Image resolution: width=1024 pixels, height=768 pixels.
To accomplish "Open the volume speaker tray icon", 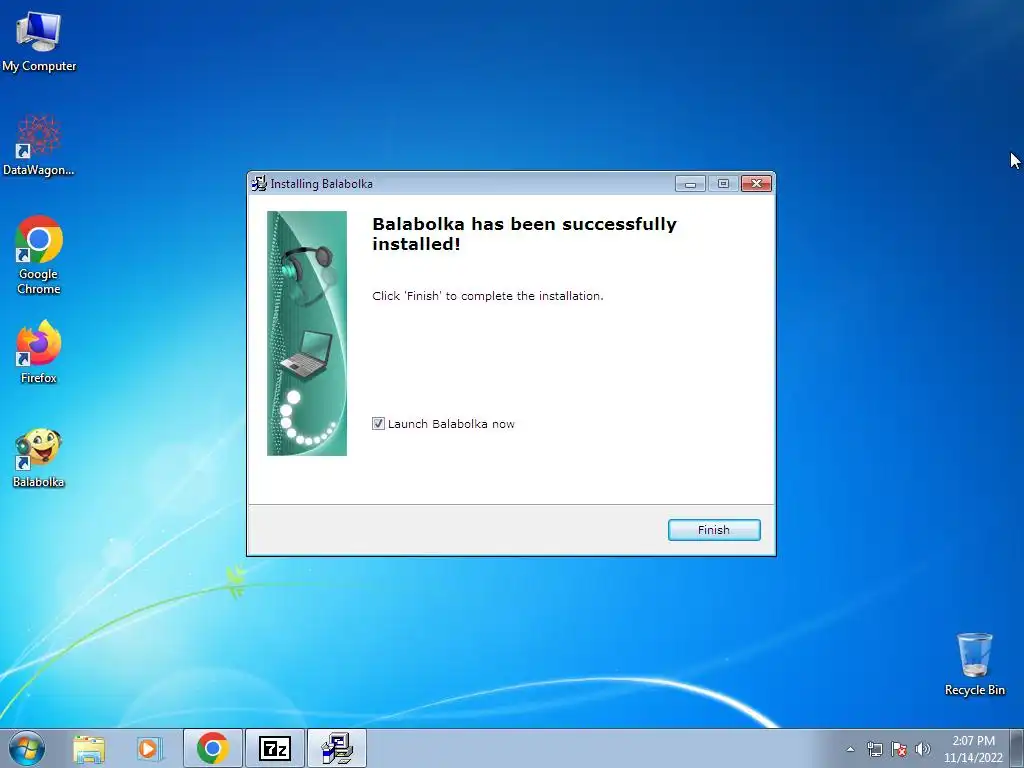I will click(923, 749).
